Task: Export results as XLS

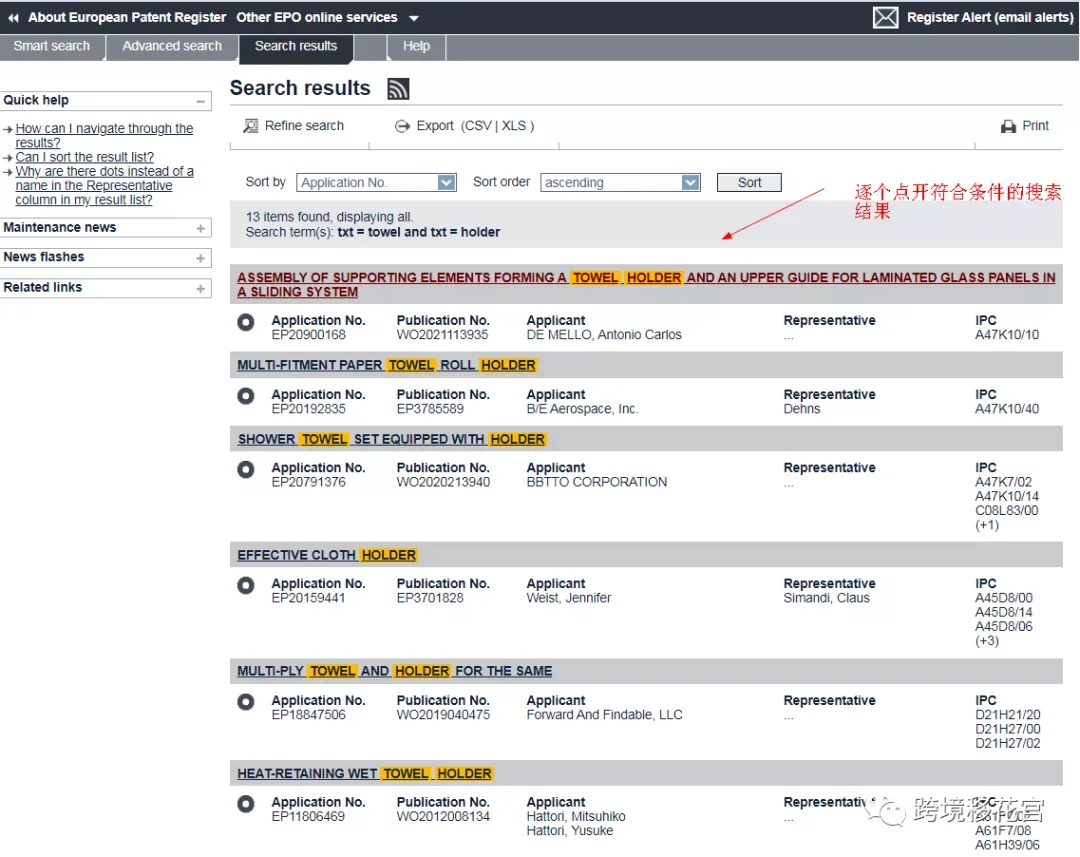Action: pos(514,125)
